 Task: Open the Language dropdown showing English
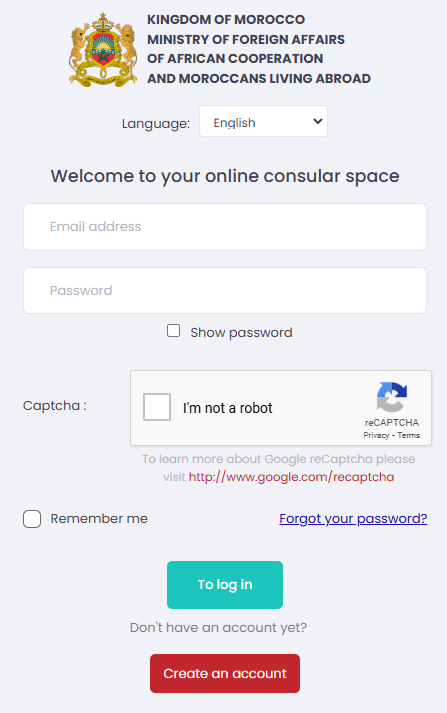pyautogui.click(x=263, y=121)
